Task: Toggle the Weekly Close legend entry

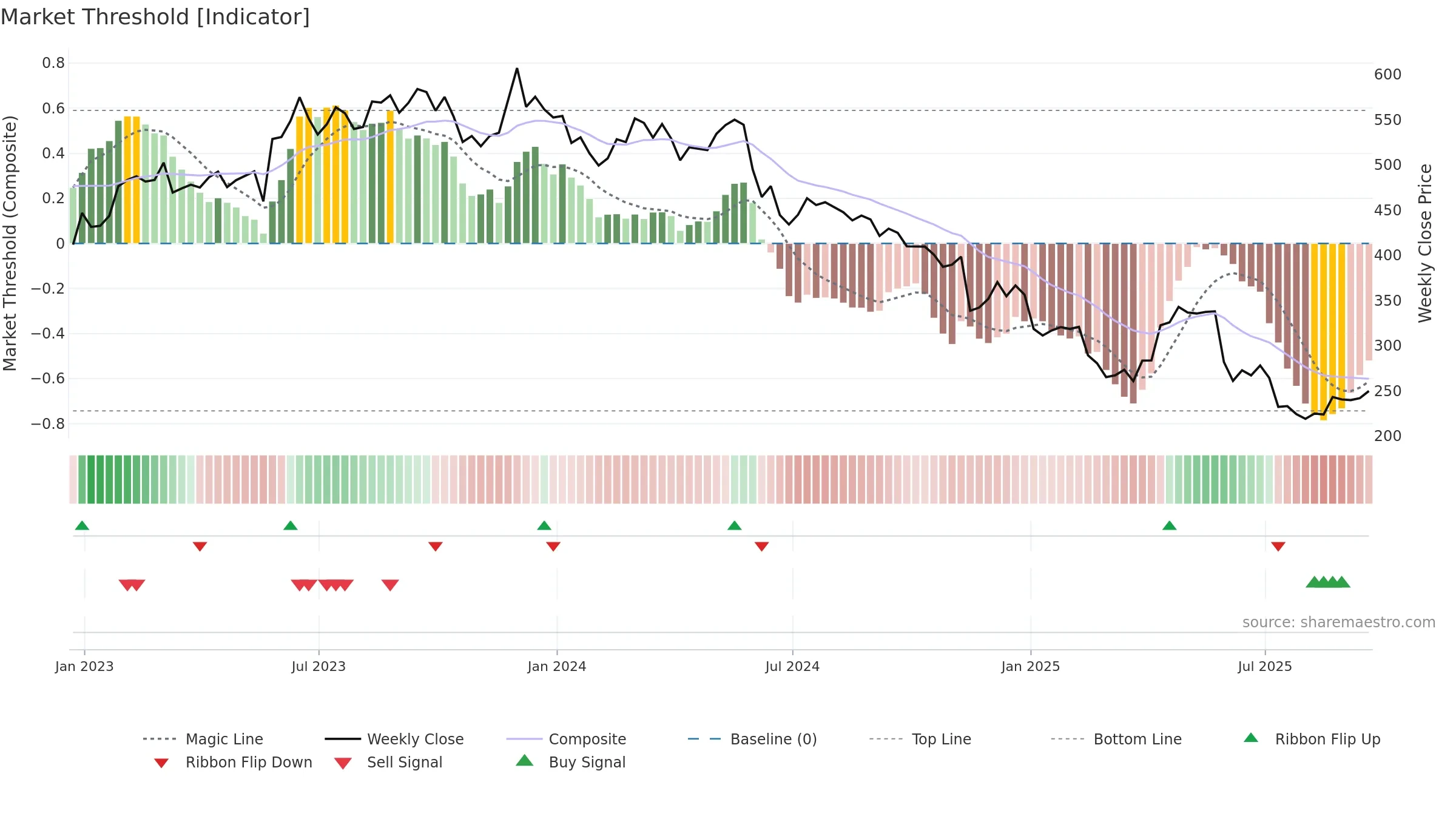Action: (394, 739)
